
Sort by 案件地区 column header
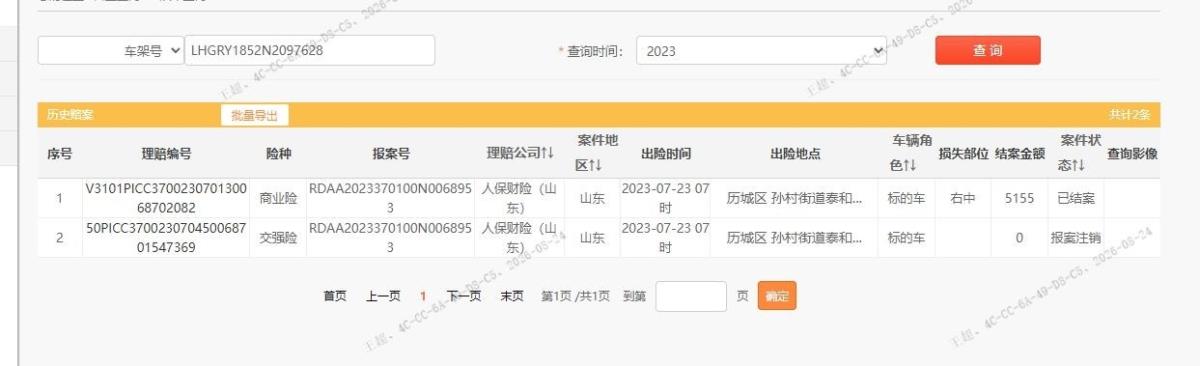[598, 153]
